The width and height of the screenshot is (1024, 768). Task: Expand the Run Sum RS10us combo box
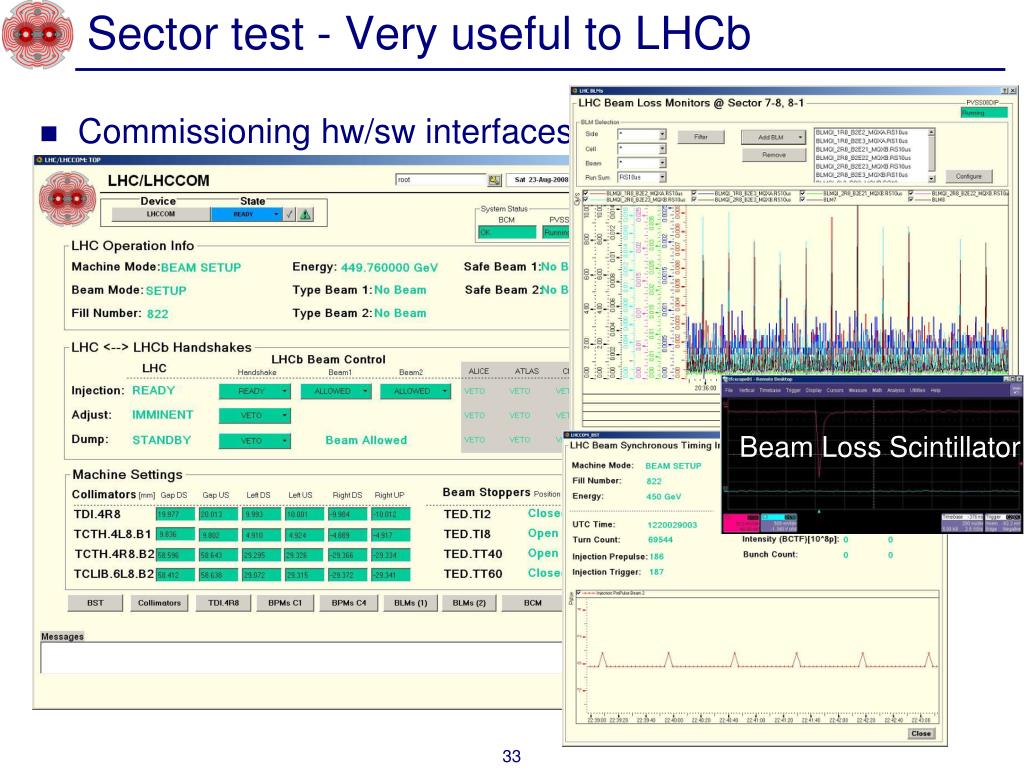pos(662,178)
